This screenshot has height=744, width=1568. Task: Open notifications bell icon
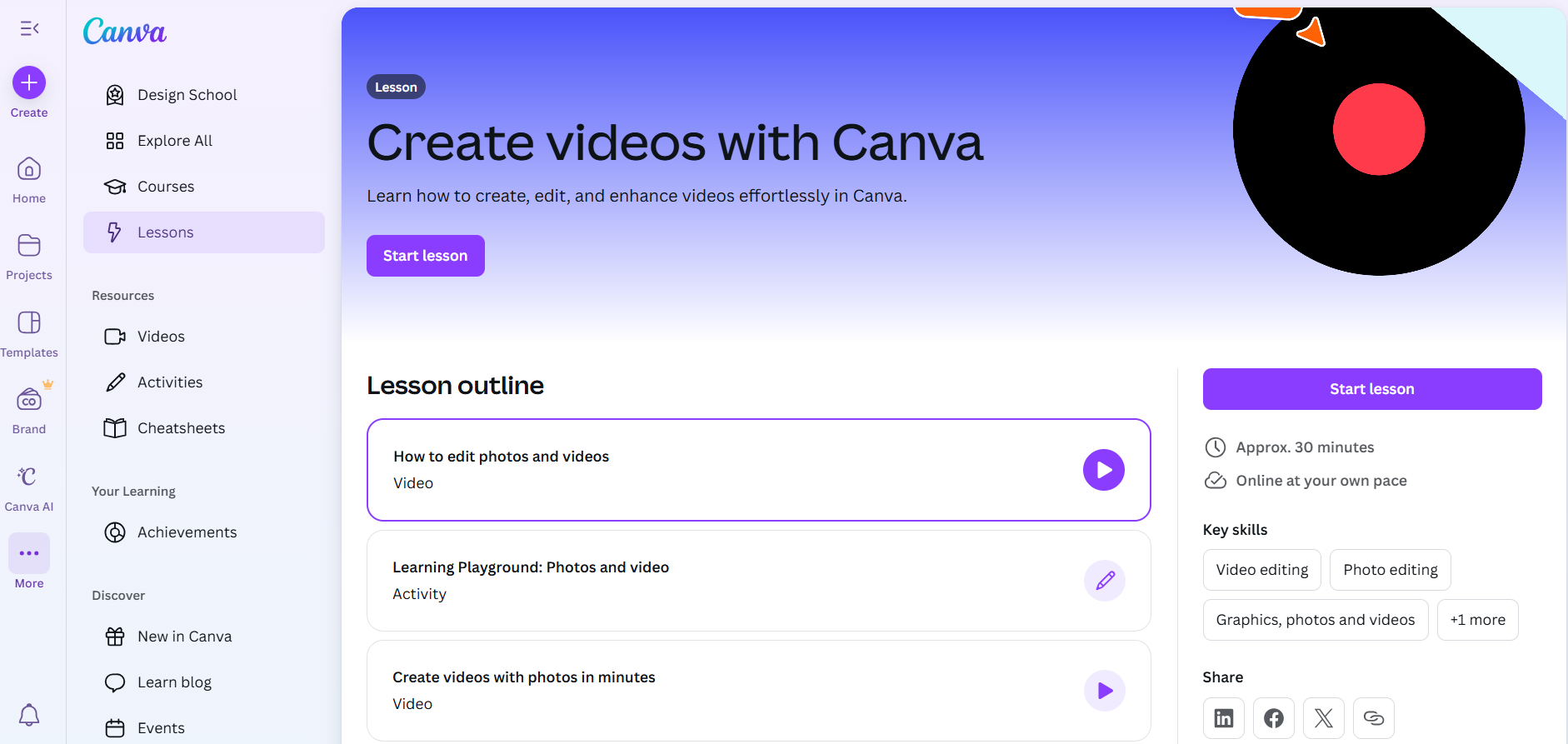(x=29, y=715)
